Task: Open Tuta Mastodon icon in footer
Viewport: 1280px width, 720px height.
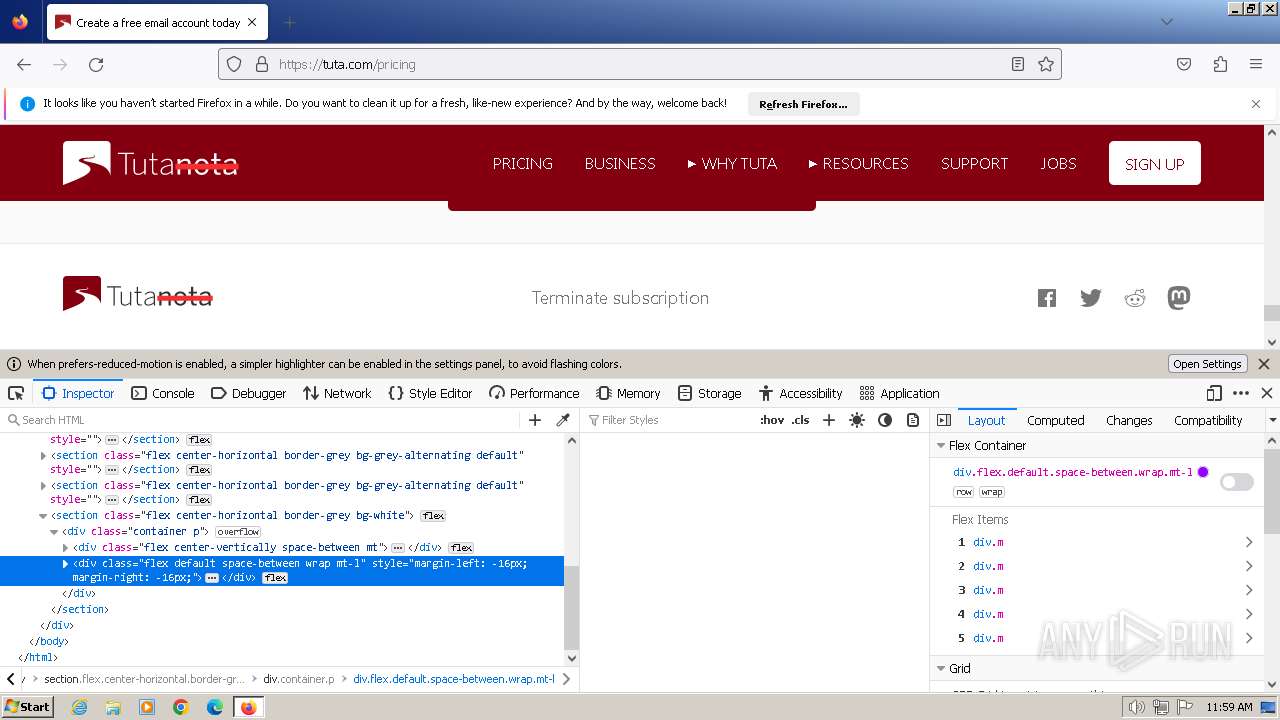Action: pos(1179,298)
